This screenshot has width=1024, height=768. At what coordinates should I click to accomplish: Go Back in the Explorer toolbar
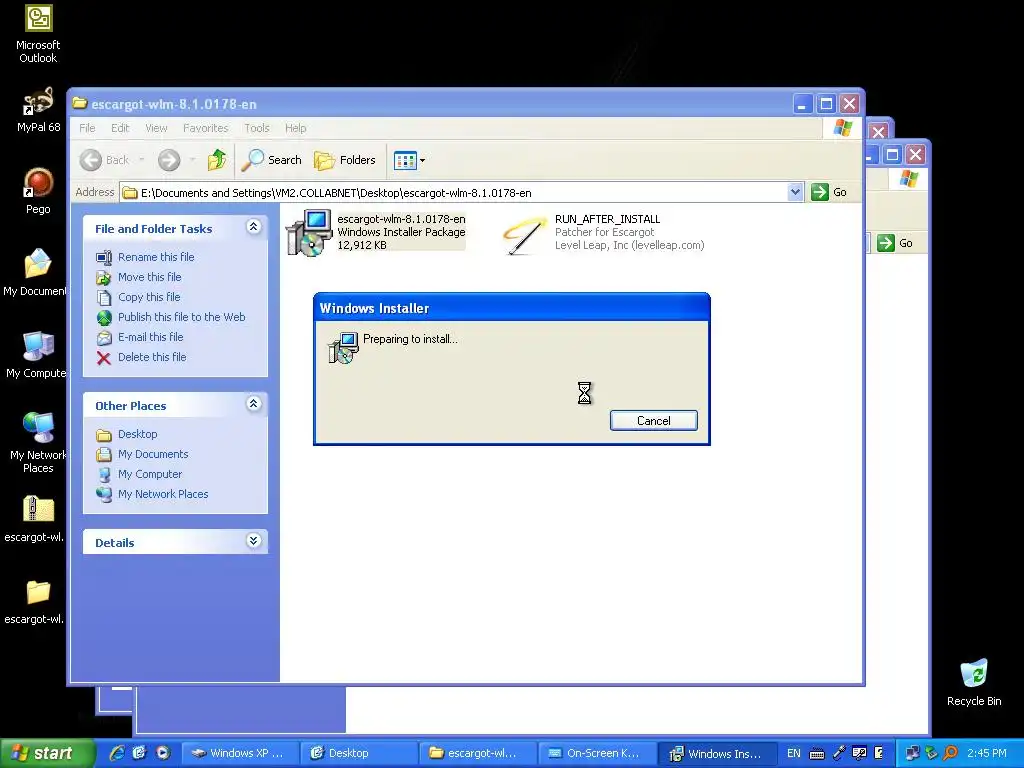pyautogui.click(x=104, y=160)
